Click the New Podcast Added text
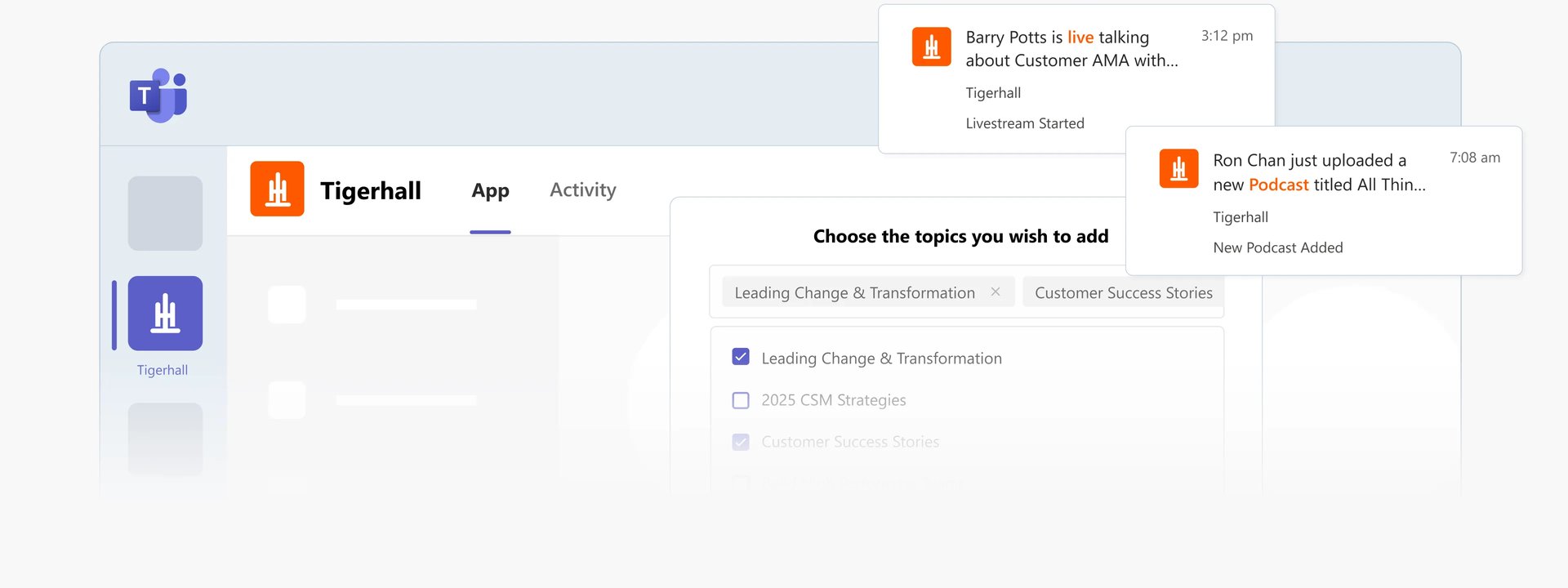Image resolution: width=1568 pixels, height=588 pixels. [1278, 247]
